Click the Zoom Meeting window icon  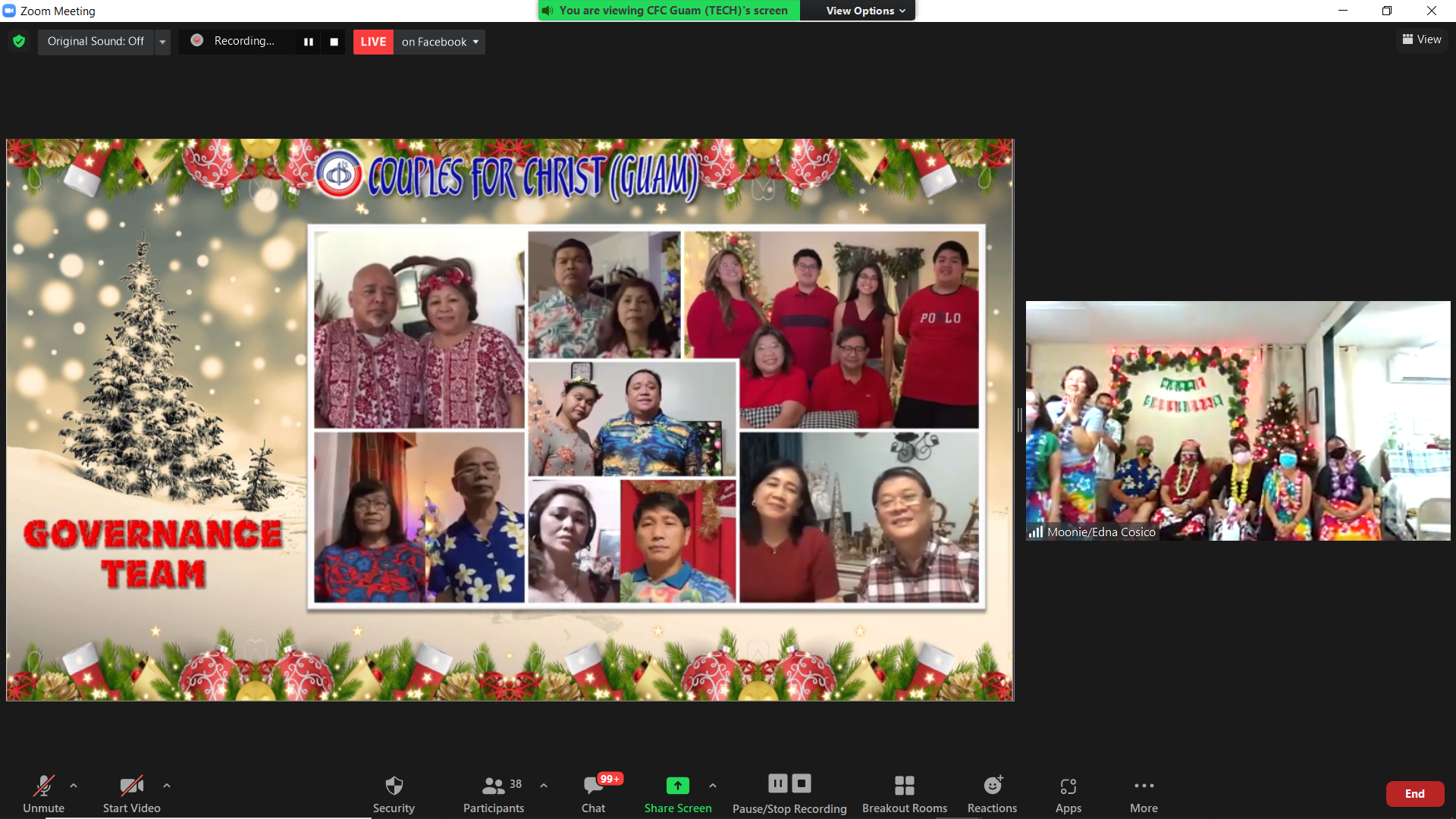(9, 11)
